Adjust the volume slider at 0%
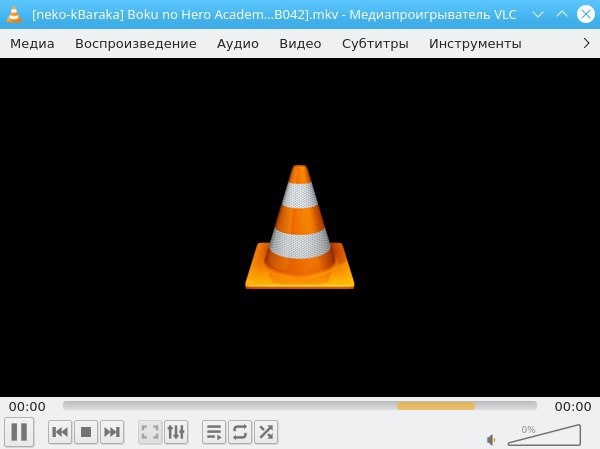The image size is (600, 449). tap(544, 435)
